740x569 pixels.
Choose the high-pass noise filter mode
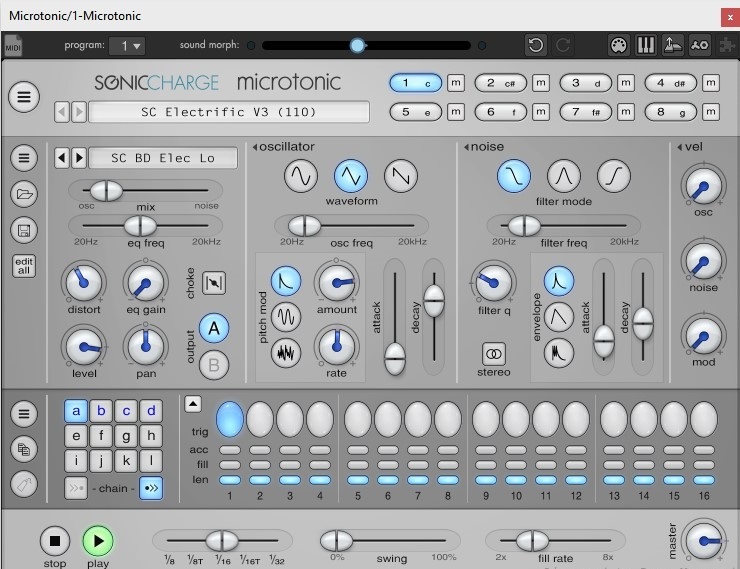(x=614, y=177)
